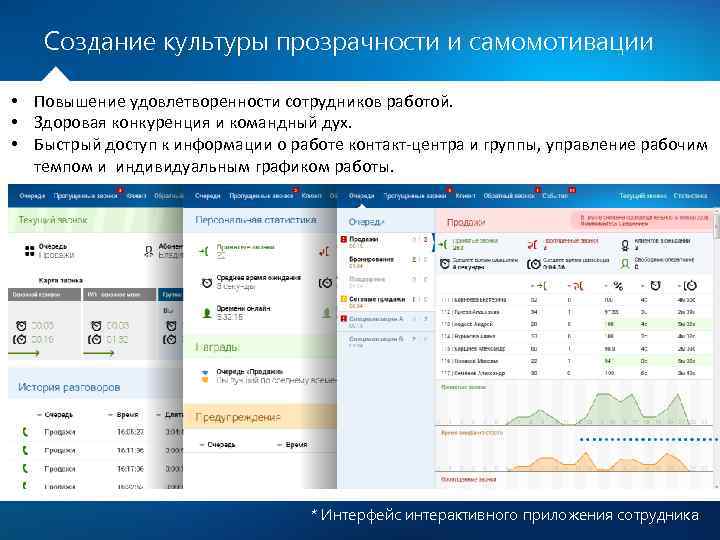Viewport: 720px width, 540px height.
Task: Click green accepted-calls icon in Продажи summary
Action: pyautogui.click(x=443, y=244)
